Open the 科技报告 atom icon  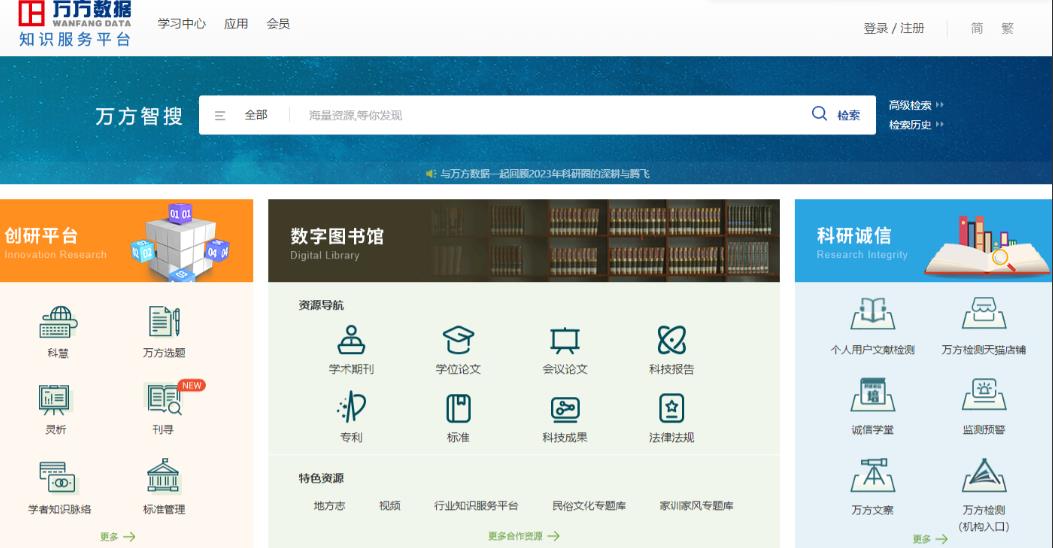[672, 340]
